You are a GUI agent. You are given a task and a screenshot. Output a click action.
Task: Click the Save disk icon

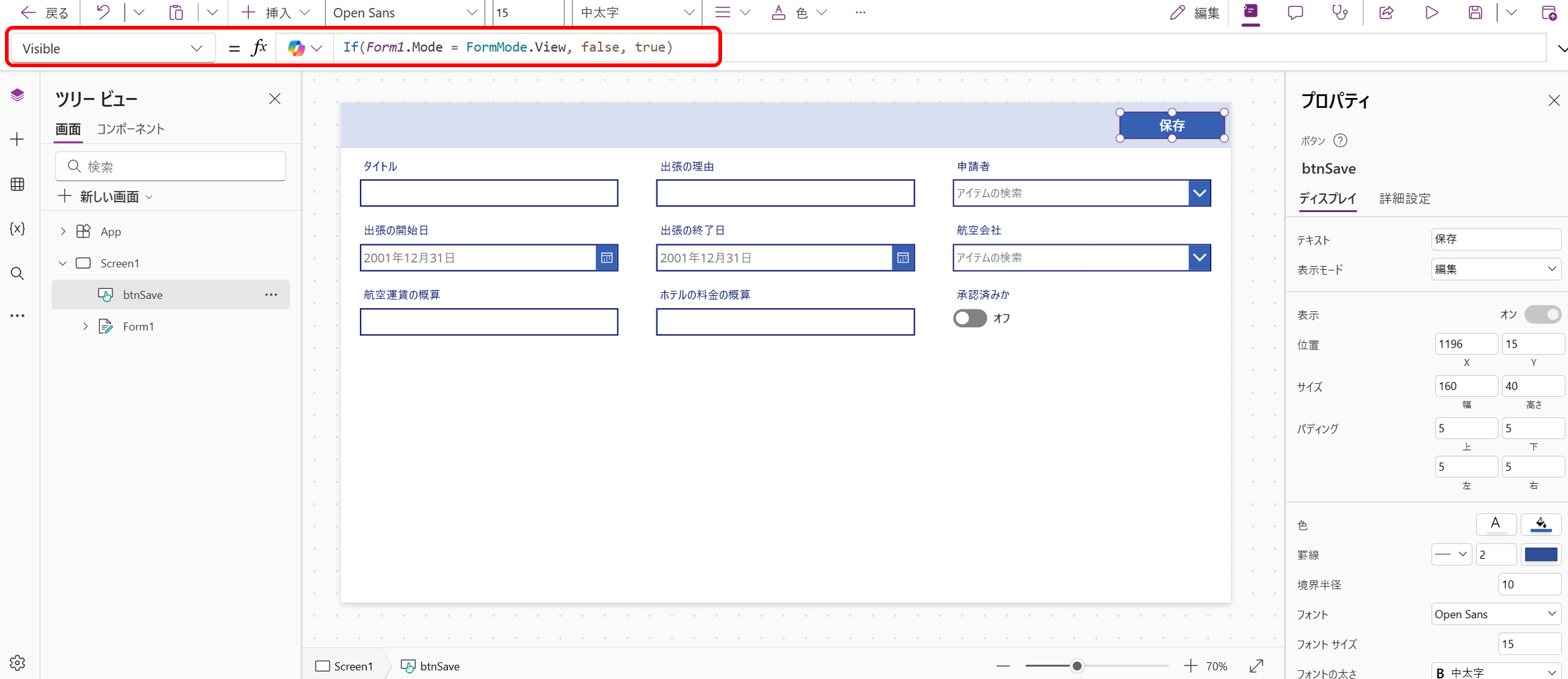pos(1475,12)
